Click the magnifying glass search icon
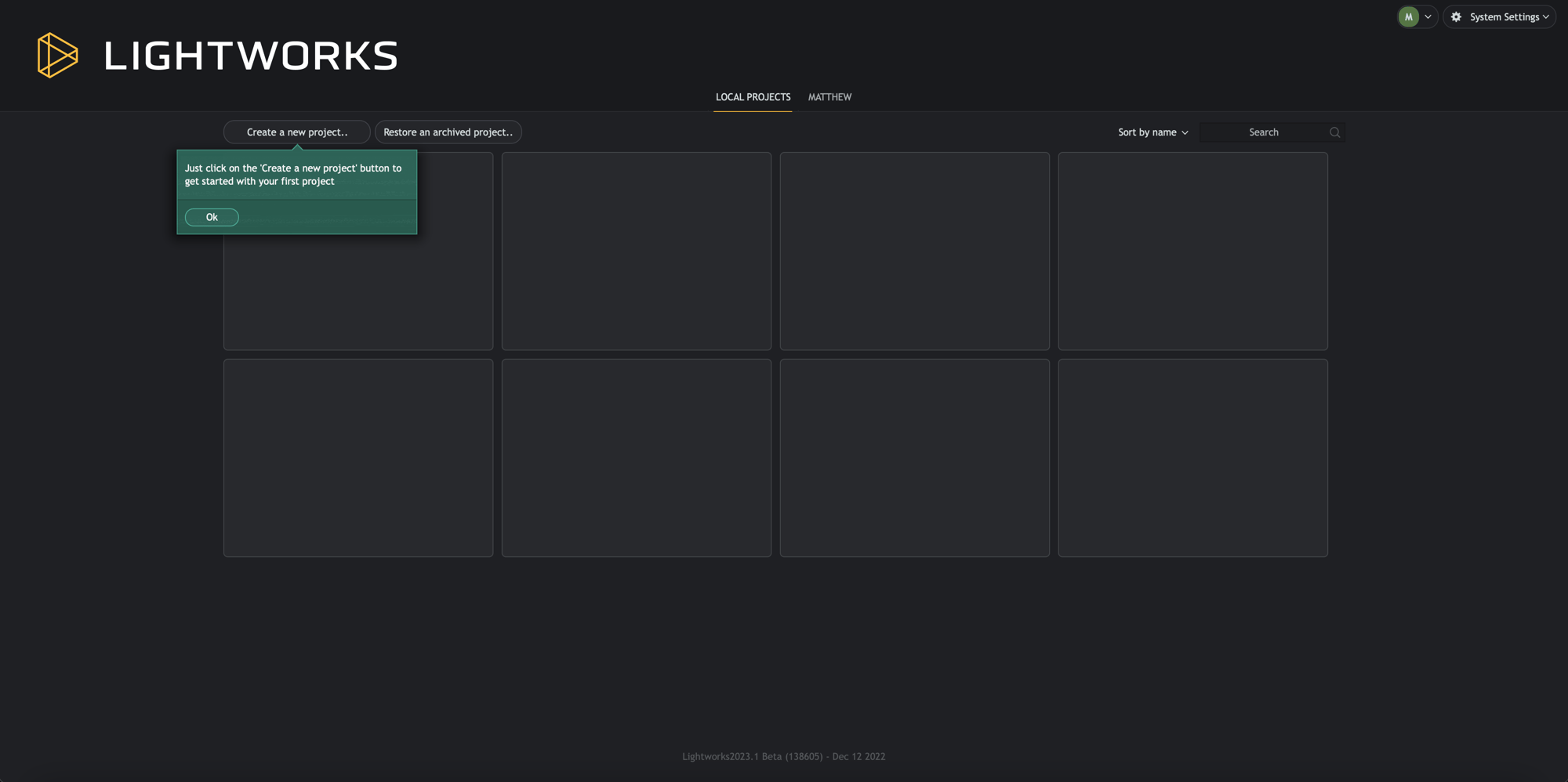Image resolution: width=1568 pixels, height=782 pixels. (1334, 132)
